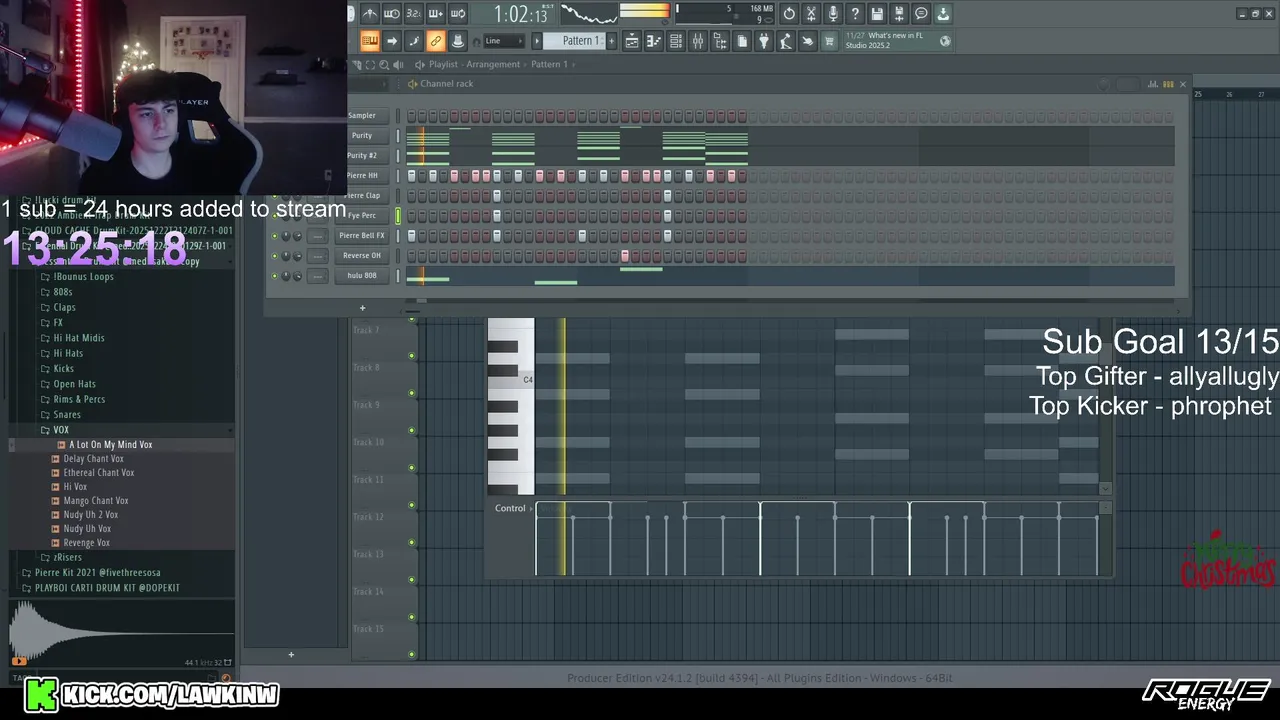This screenshot has height=720, width=1280.
Task: Click Arrangement breadcrumb item
Action: [x=493, y=64]
